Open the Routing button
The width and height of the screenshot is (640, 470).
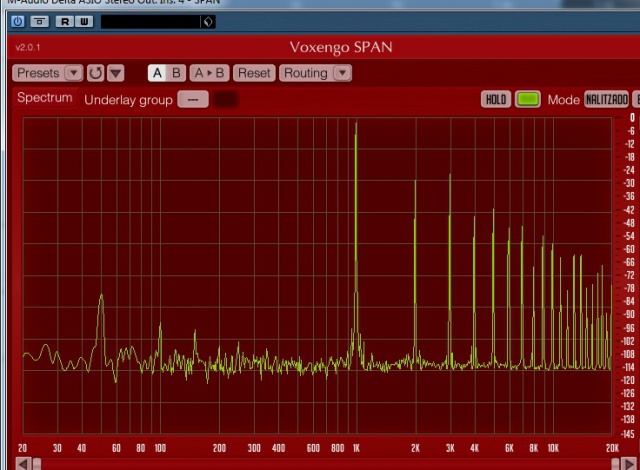click(x=306, y=73)
